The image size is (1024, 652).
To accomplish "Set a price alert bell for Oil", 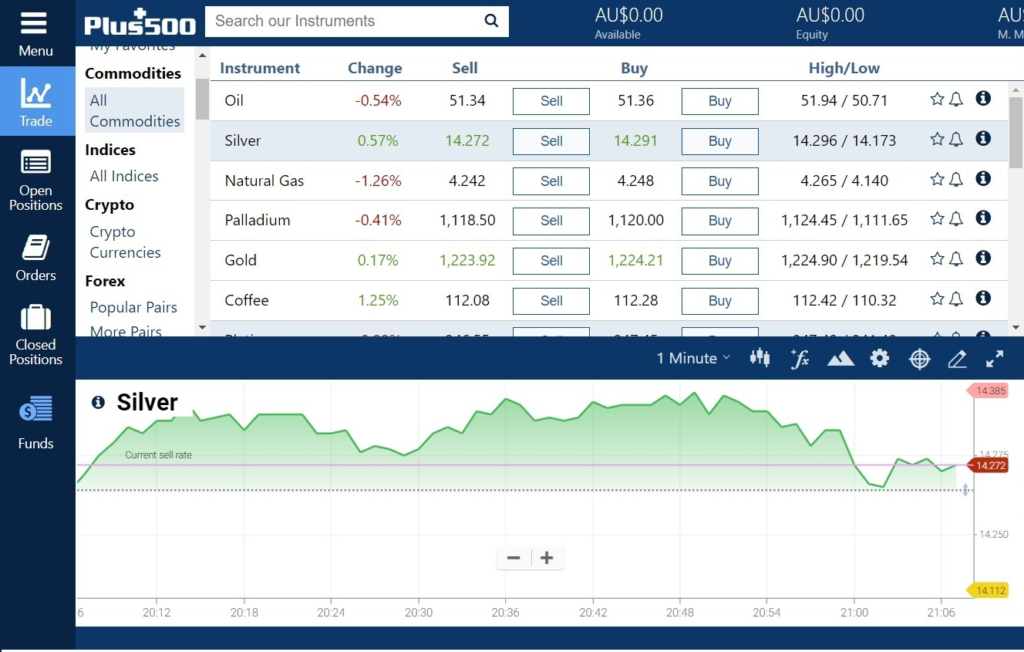I will 956,99.
